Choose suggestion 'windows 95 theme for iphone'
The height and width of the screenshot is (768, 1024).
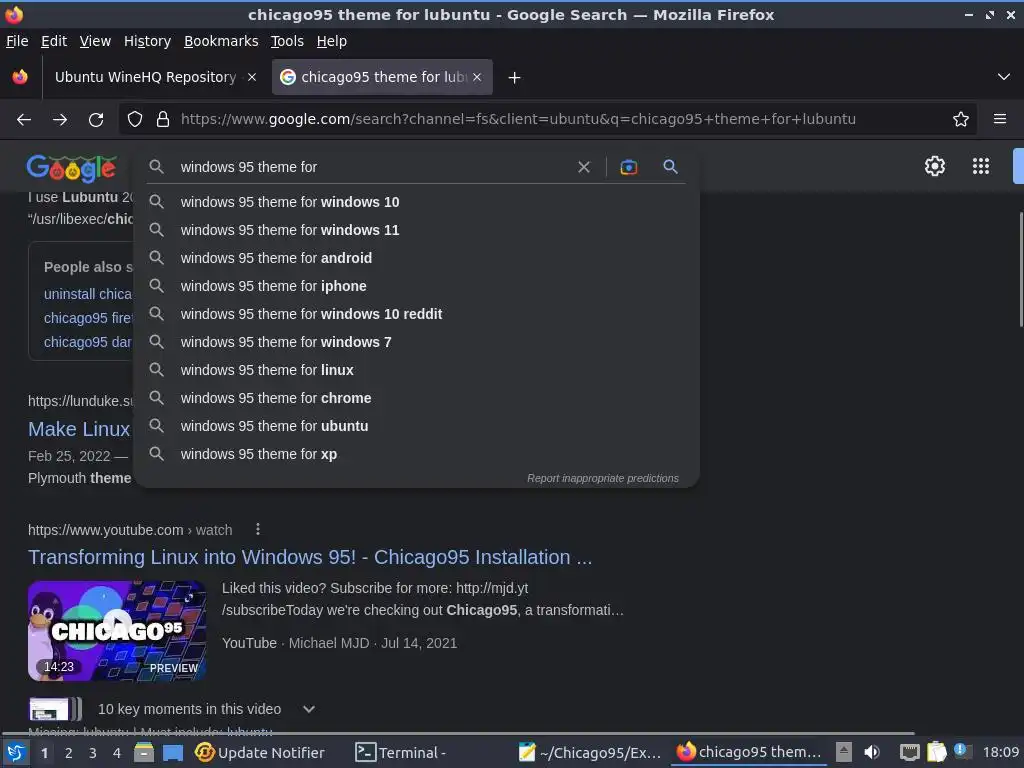[x=416, y=287]
